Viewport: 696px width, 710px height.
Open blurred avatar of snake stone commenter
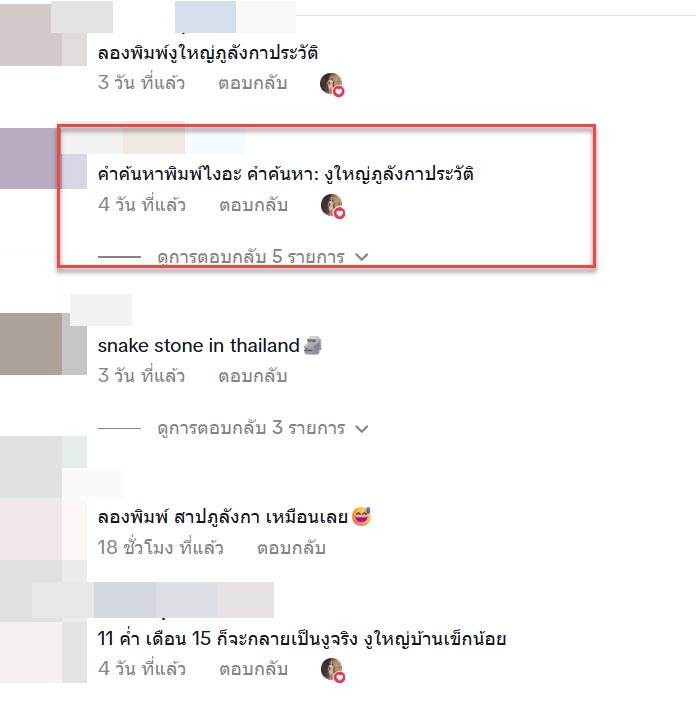pos(43,344)
